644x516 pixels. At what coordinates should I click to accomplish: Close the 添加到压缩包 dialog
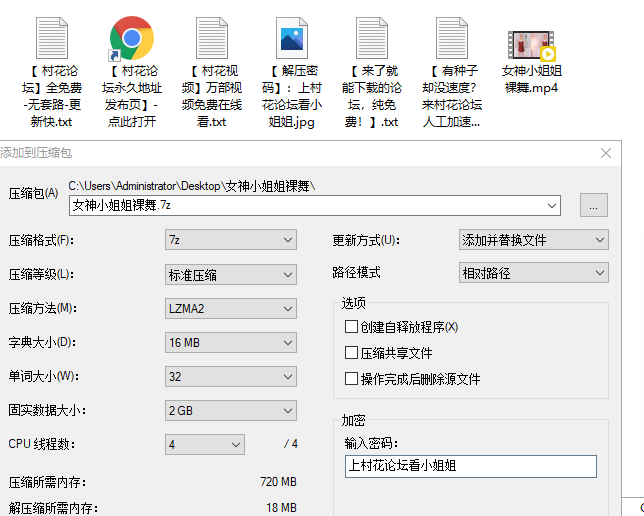pos(605,153)
